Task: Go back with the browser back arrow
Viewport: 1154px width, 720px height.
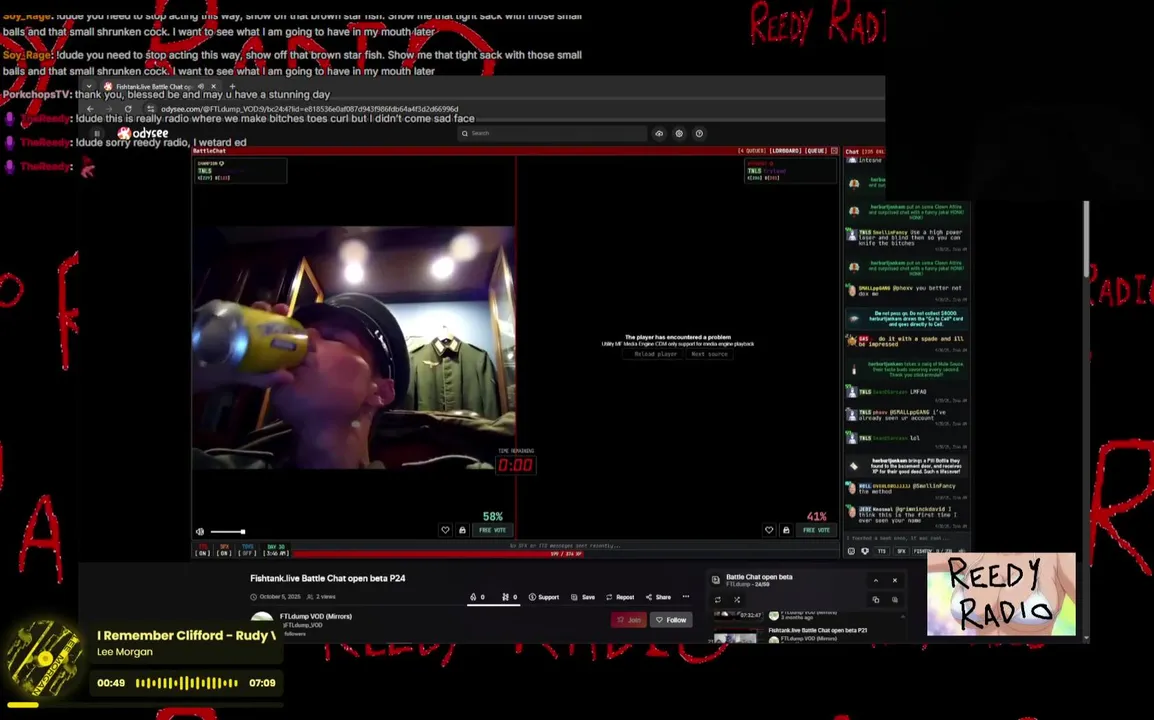Action: coord(91,109)
